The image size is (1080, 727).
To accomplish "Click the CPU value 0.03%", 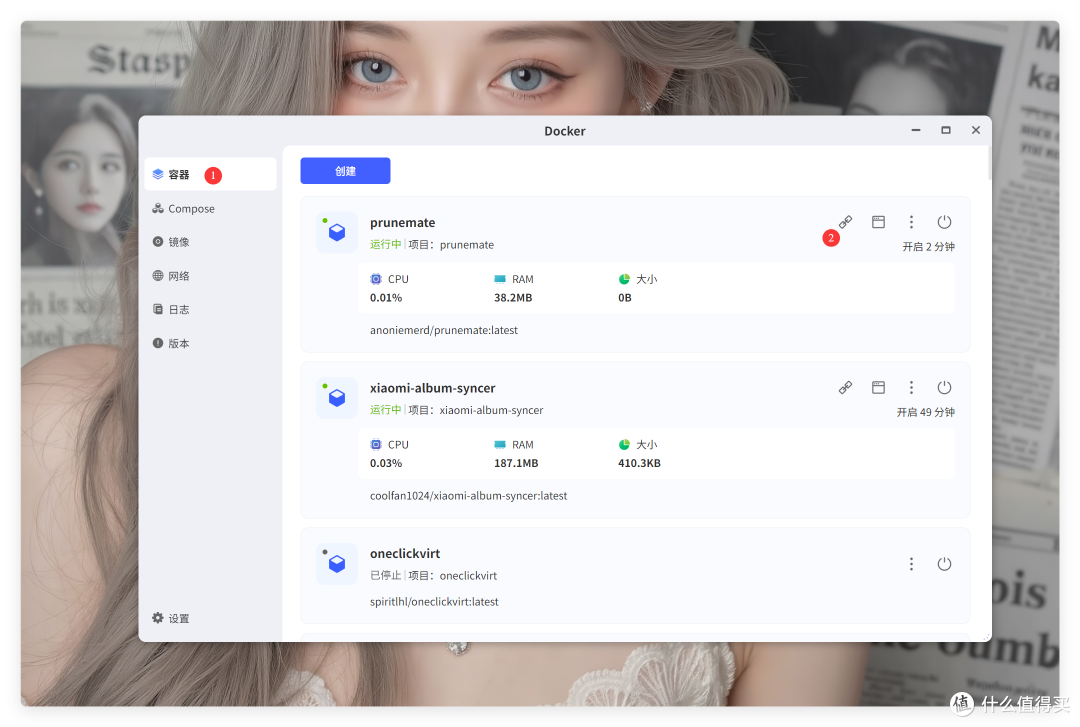I will pyautogui.click(x=386, y=463).
